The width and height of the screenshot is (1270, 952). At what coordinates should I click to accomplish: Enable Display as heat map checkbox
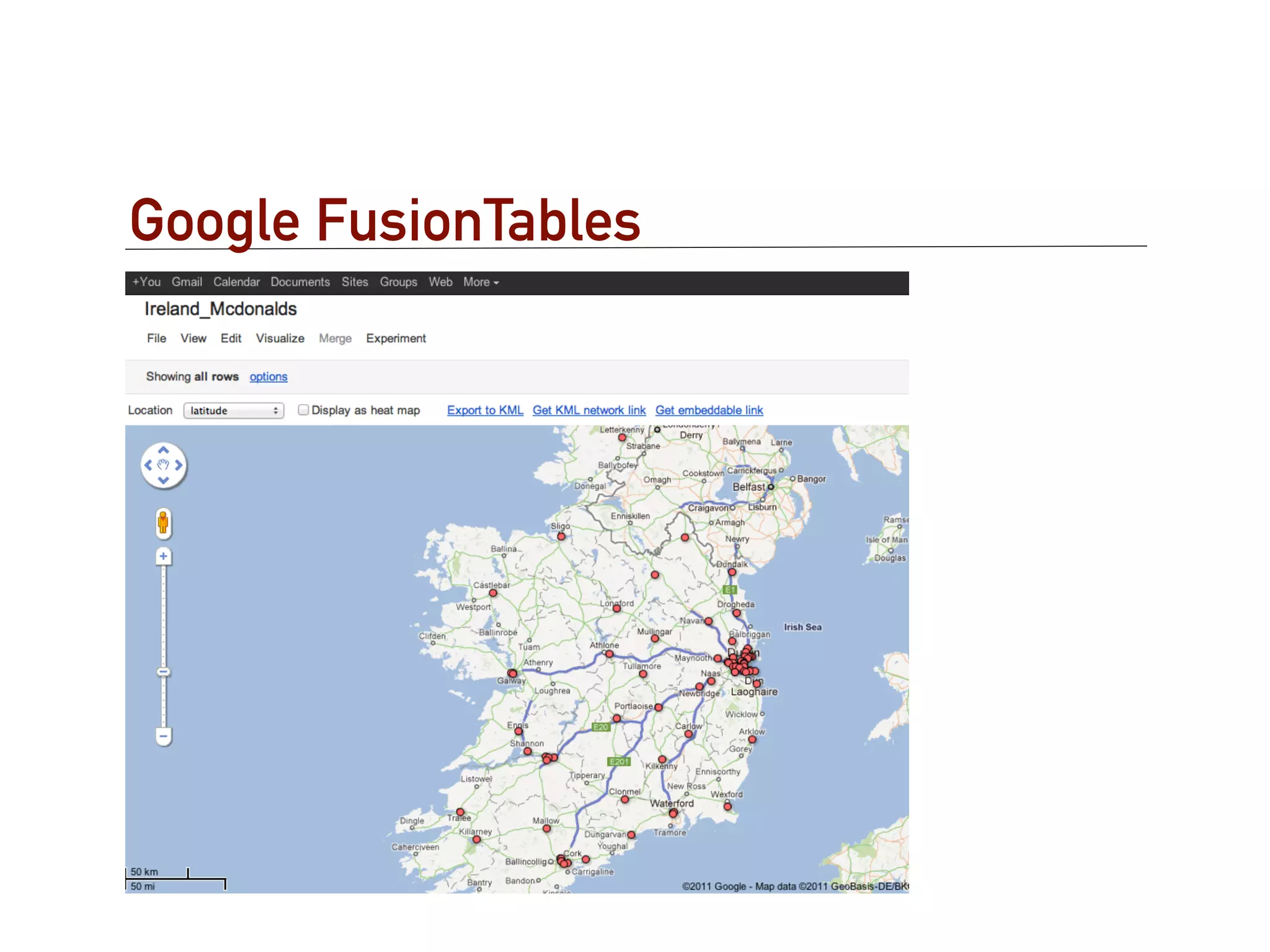pyautogui.click(x=303, y=410)
